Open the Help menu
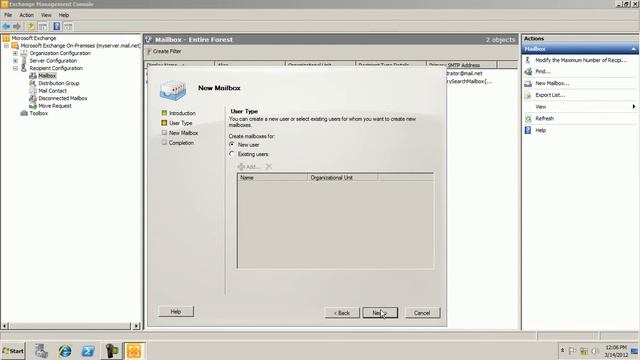Screen dimensions: 640x360 coord(64,15)
